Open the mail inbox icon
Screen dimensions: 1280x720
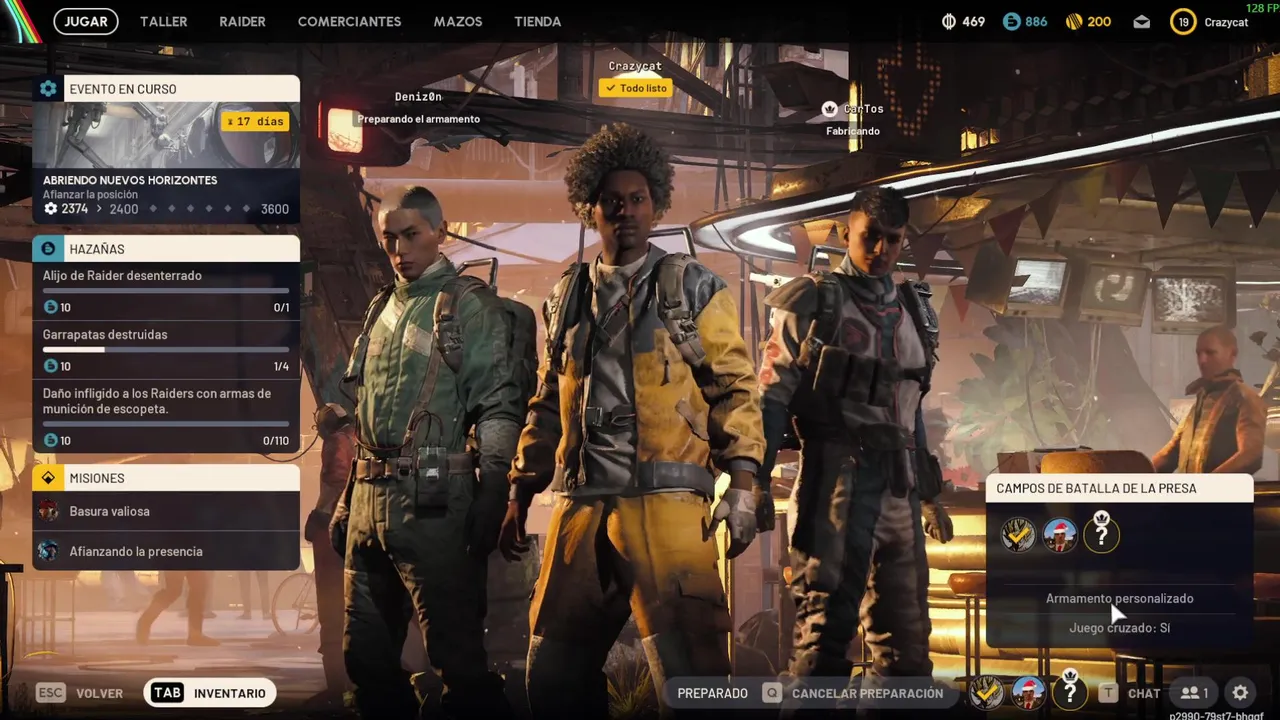point(1141,22)
